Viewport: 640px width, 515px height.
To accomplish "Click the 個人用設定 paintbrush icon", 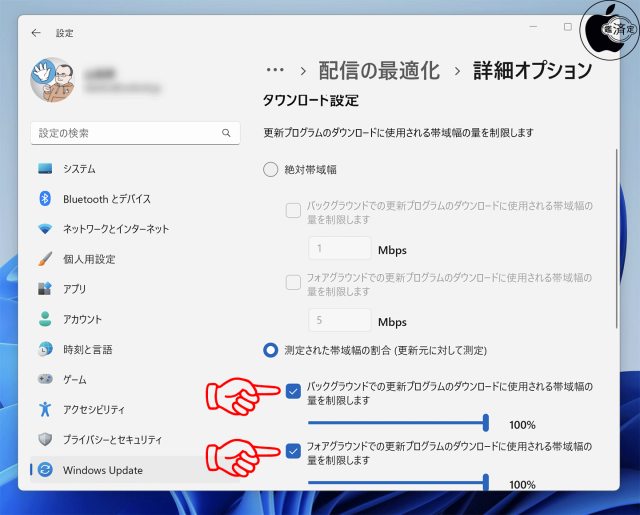I will point(45,259).
